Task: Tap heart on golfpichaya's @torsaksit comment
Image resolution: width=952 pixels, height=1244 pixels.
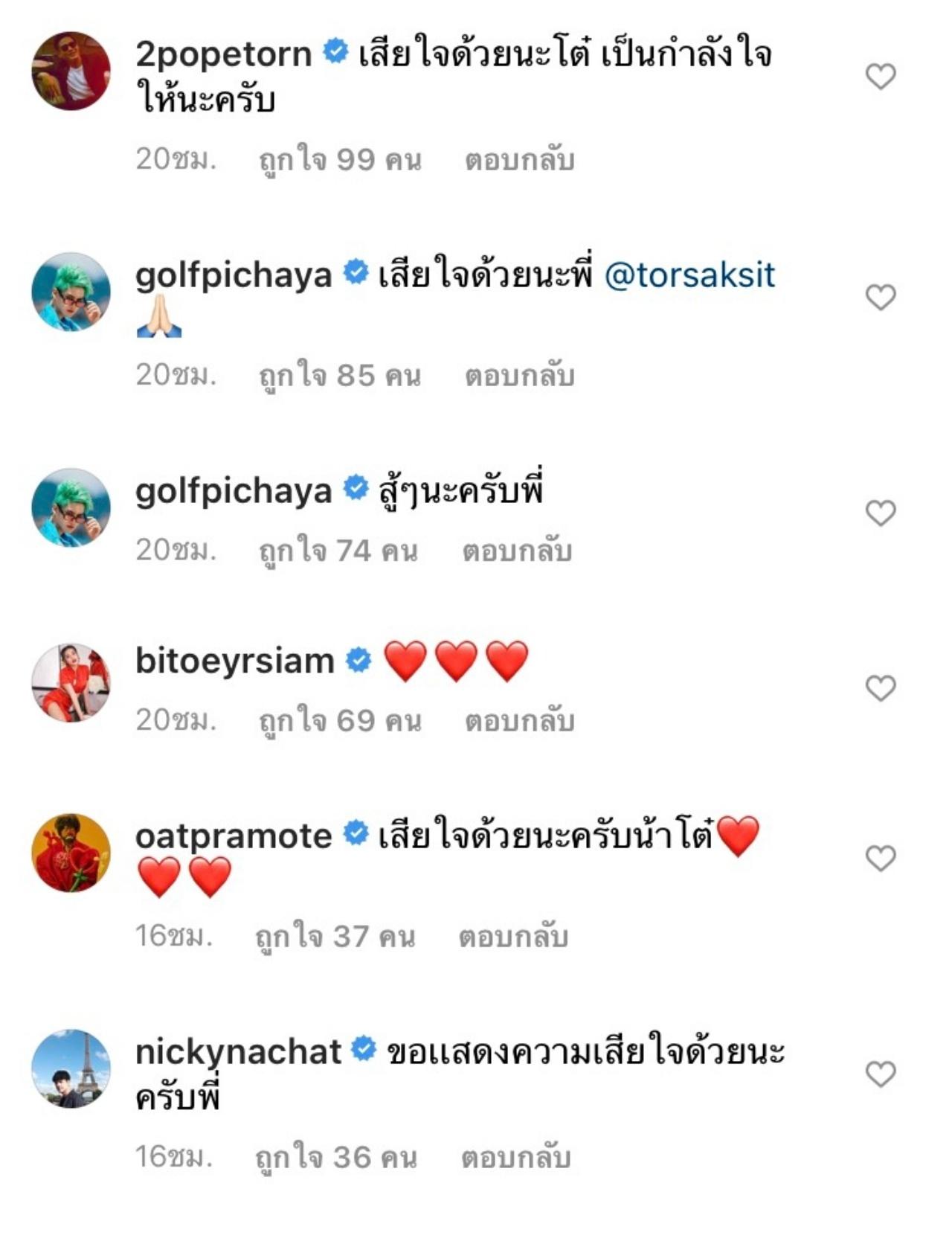Action: click(881, 298)
